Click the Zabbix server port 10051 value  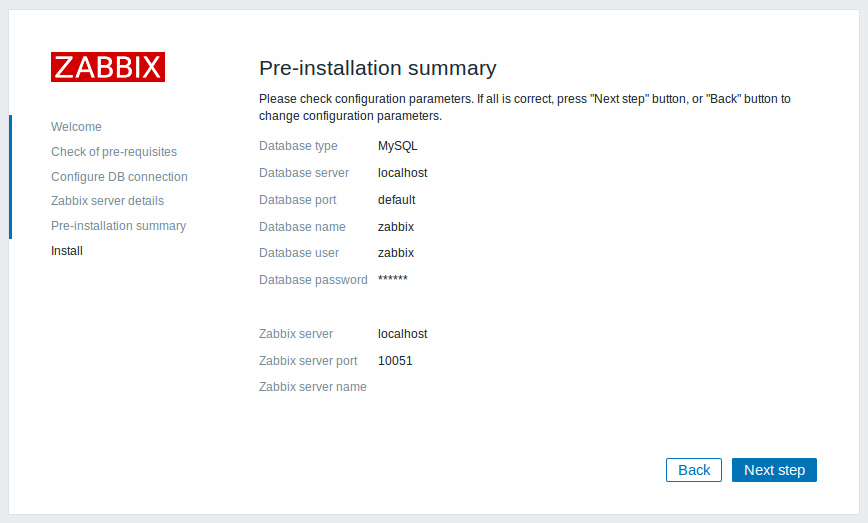(395, 361)
